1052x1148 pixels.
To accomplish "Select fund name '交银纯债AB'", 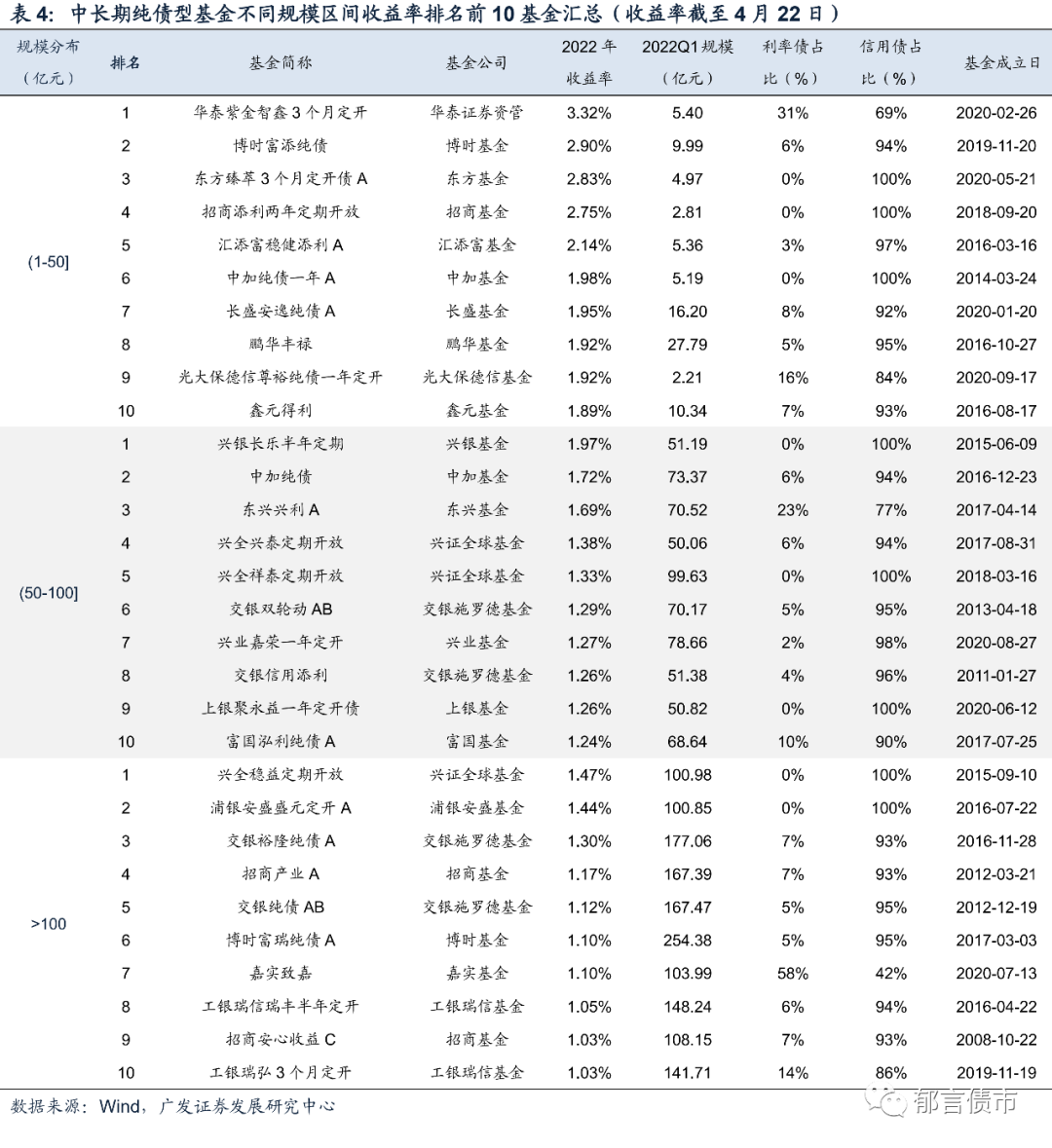I will pos(281,907).
